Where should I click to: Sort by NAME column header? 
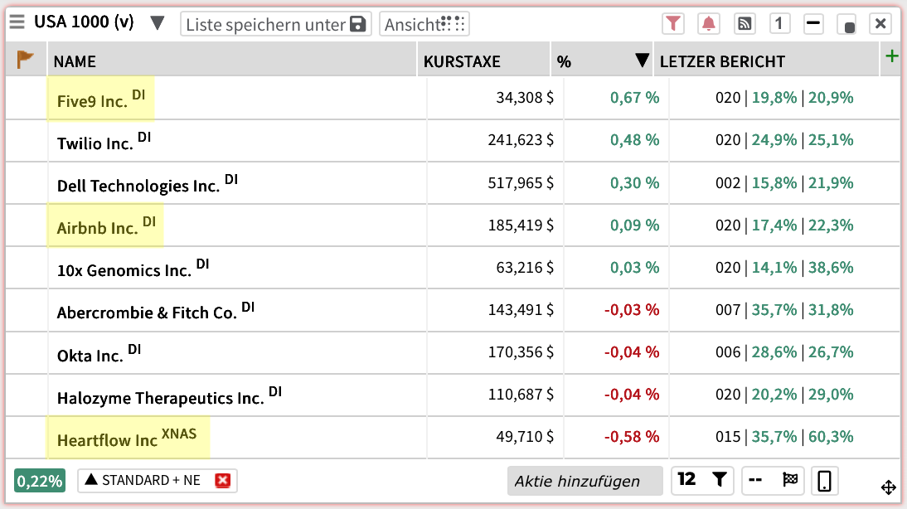click(232, 61)
